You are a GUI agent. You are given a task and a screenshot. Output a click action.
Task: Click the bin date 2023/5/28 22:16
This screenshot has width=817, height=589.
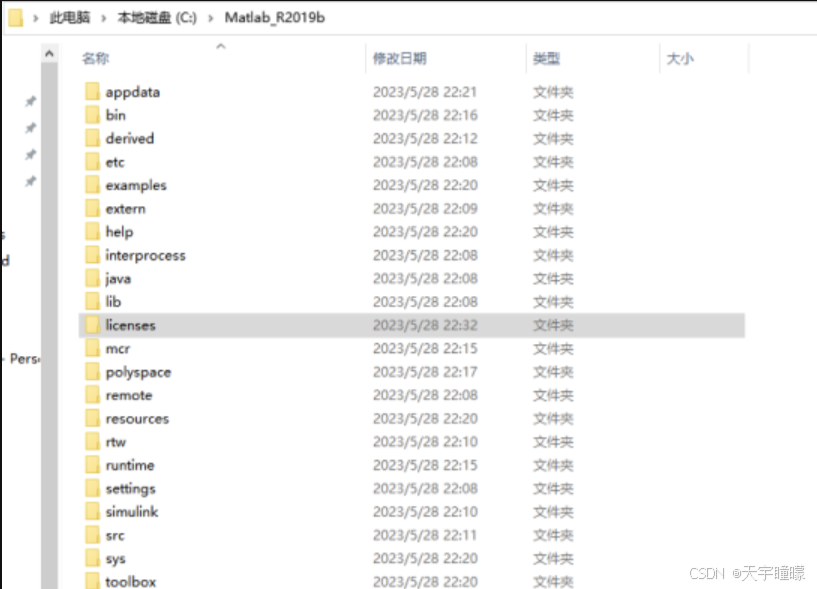[x=425, y=115]
